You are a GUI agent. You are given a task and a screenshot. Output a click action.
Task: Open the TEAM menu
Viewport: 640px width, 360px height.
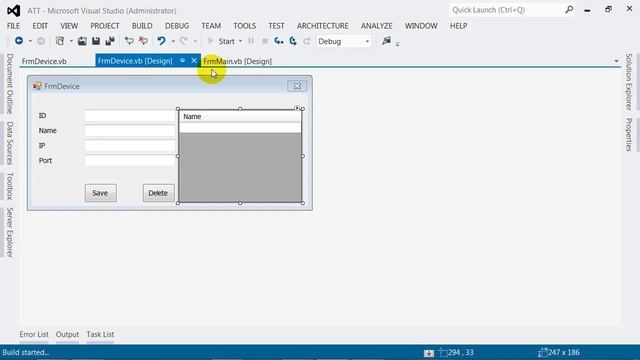[211, 26]
